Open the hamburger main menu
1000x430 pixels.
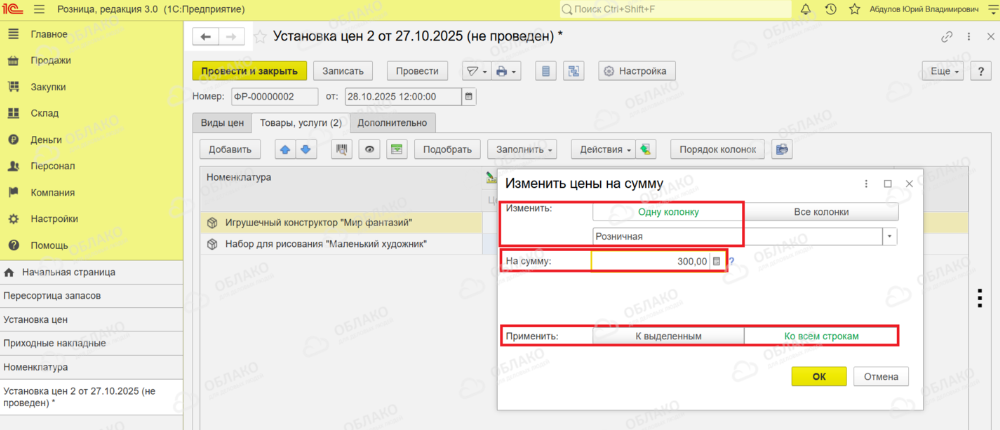click(38, 10)
